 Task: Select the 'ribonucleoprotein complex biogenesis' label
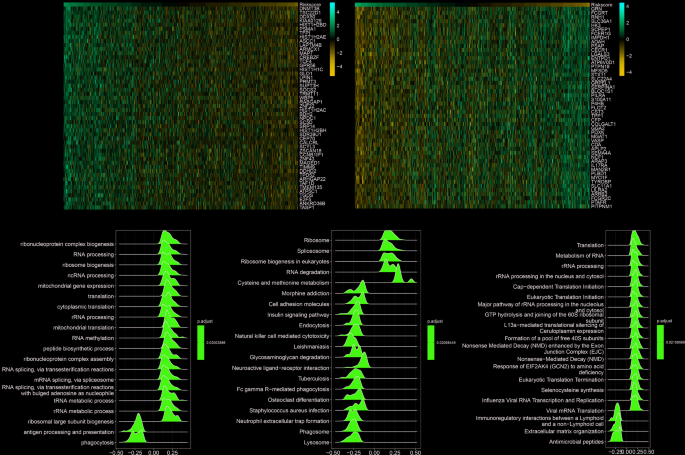(x=67, y=244)
